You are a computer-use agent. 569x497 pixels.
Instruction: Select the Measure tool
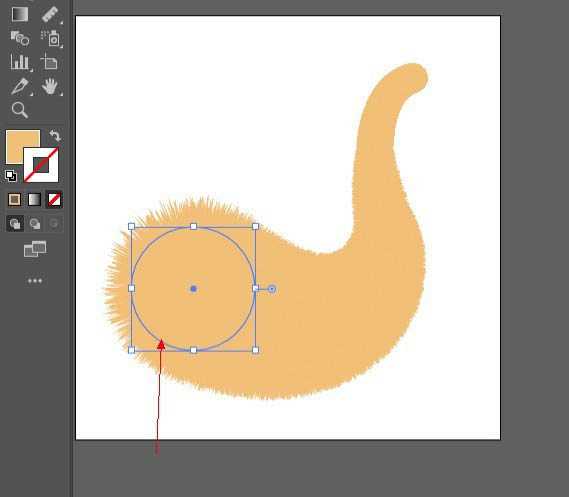[x=50, y=15]
